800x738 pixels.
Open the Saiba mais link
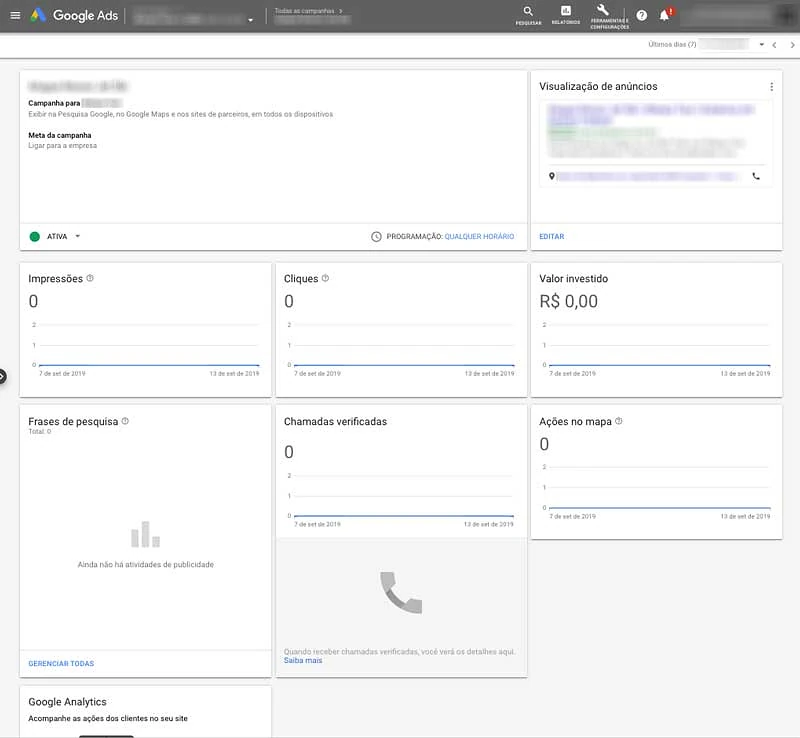pos(303,660)
